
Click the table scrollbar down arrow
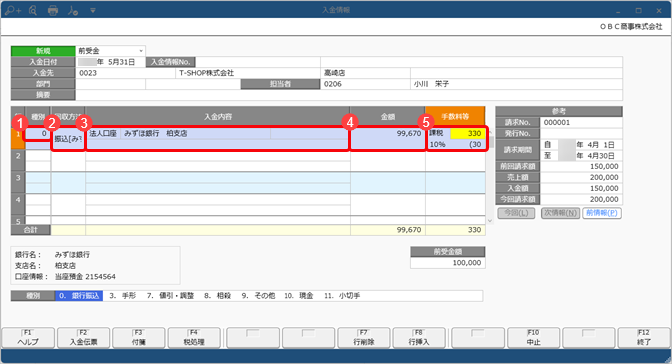click(490, 221)
